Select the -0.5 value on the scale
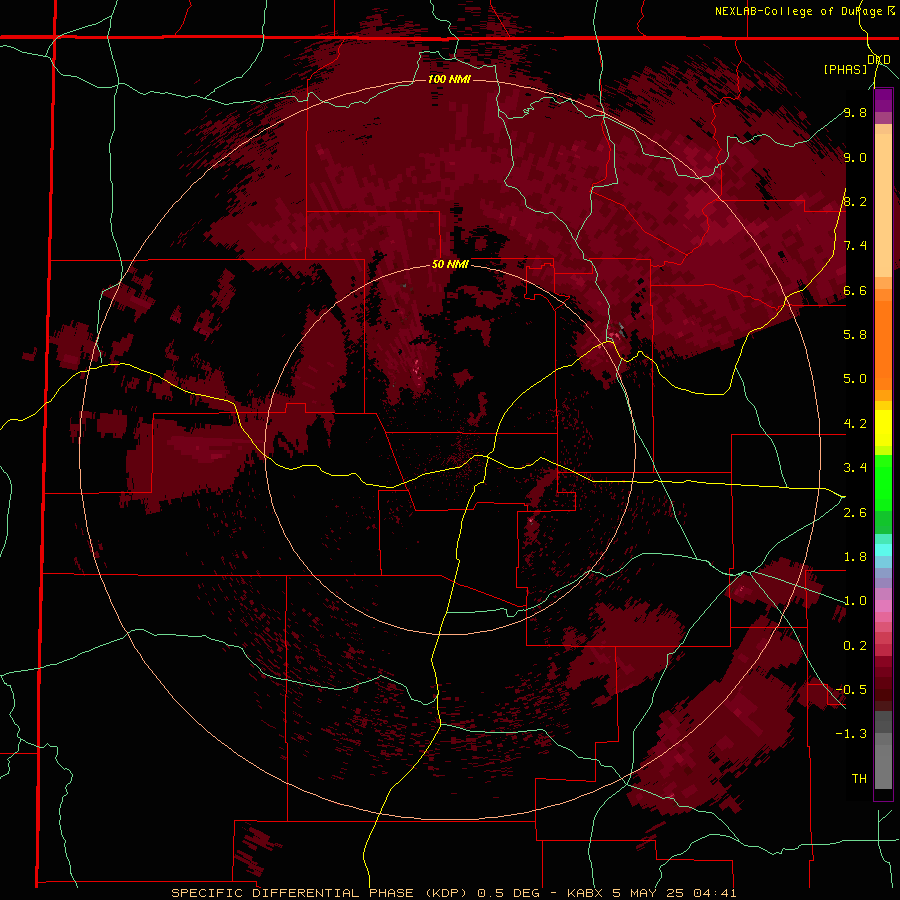Viewport: 900px width, 900px height. click(852, 690)
